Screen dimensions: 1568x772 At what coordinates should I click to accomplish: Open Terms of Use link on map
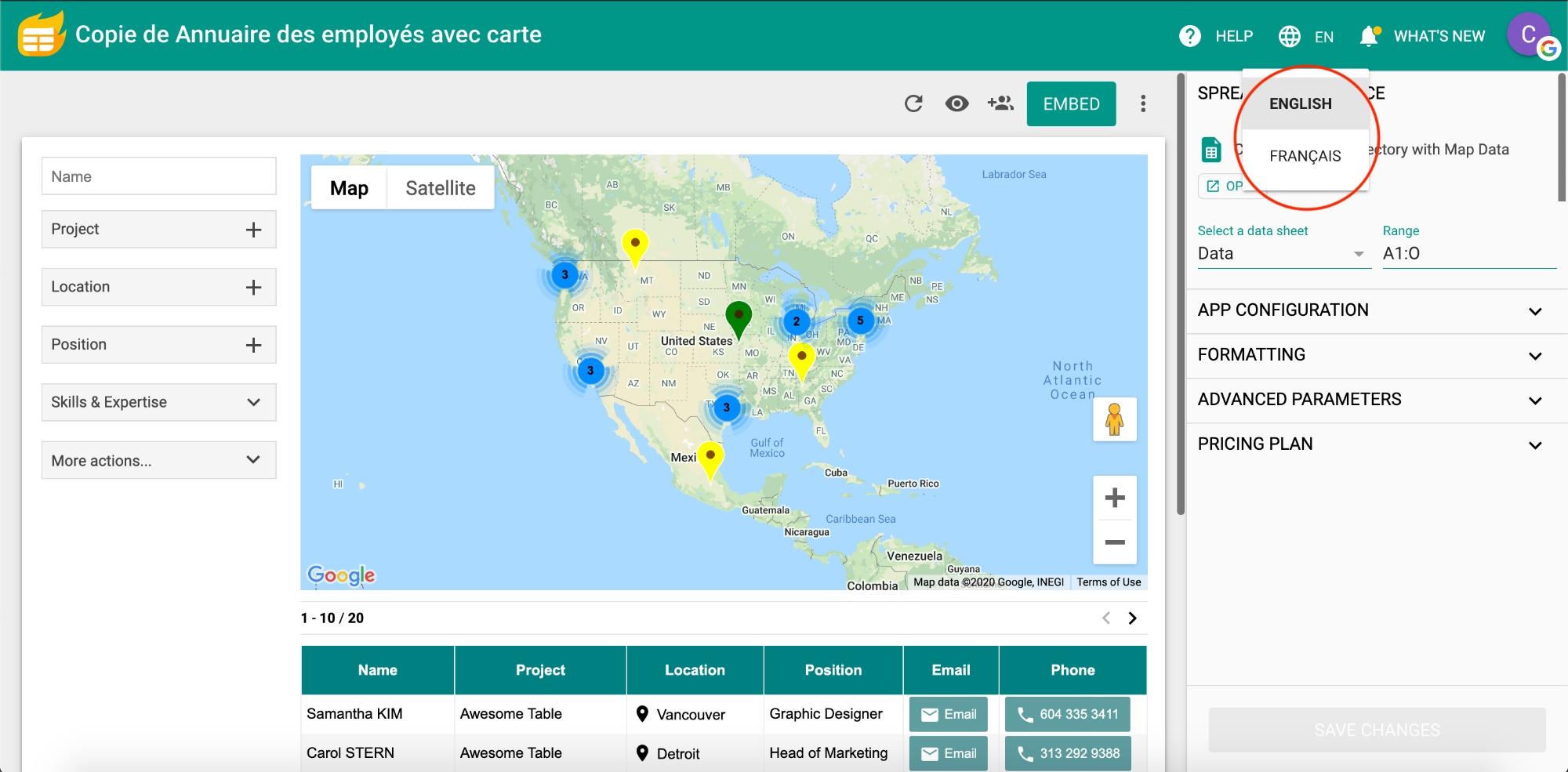[x=1109, y=582]
